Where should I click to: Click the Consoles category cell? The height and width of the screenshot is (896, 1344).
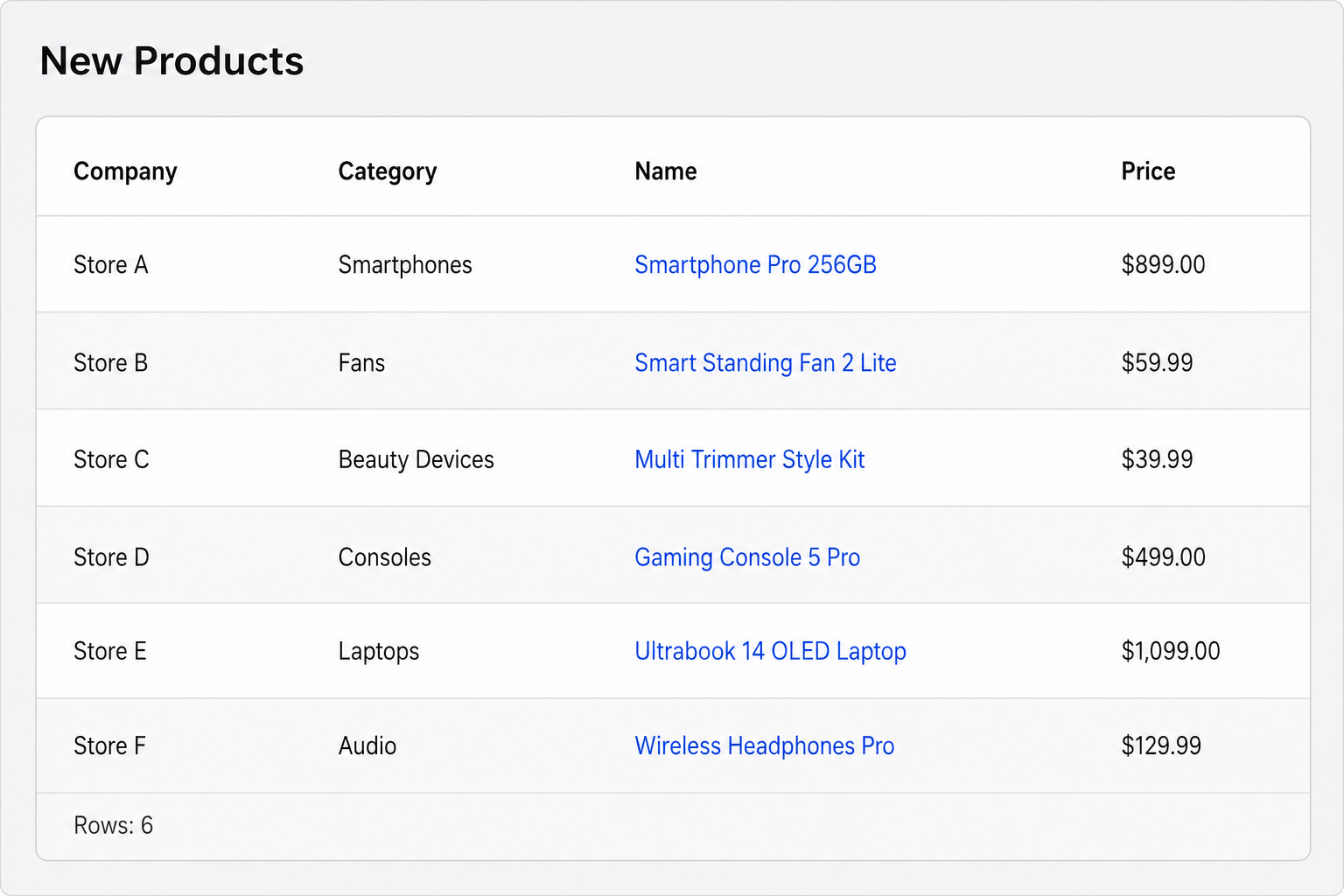click(x=384, y=557)
